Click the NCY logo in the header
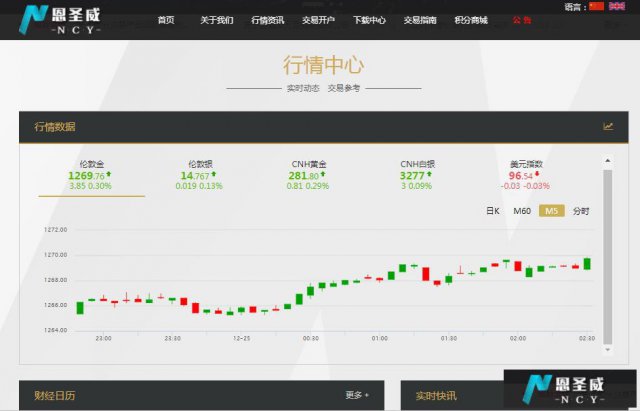640x411 pixels. 61,19
